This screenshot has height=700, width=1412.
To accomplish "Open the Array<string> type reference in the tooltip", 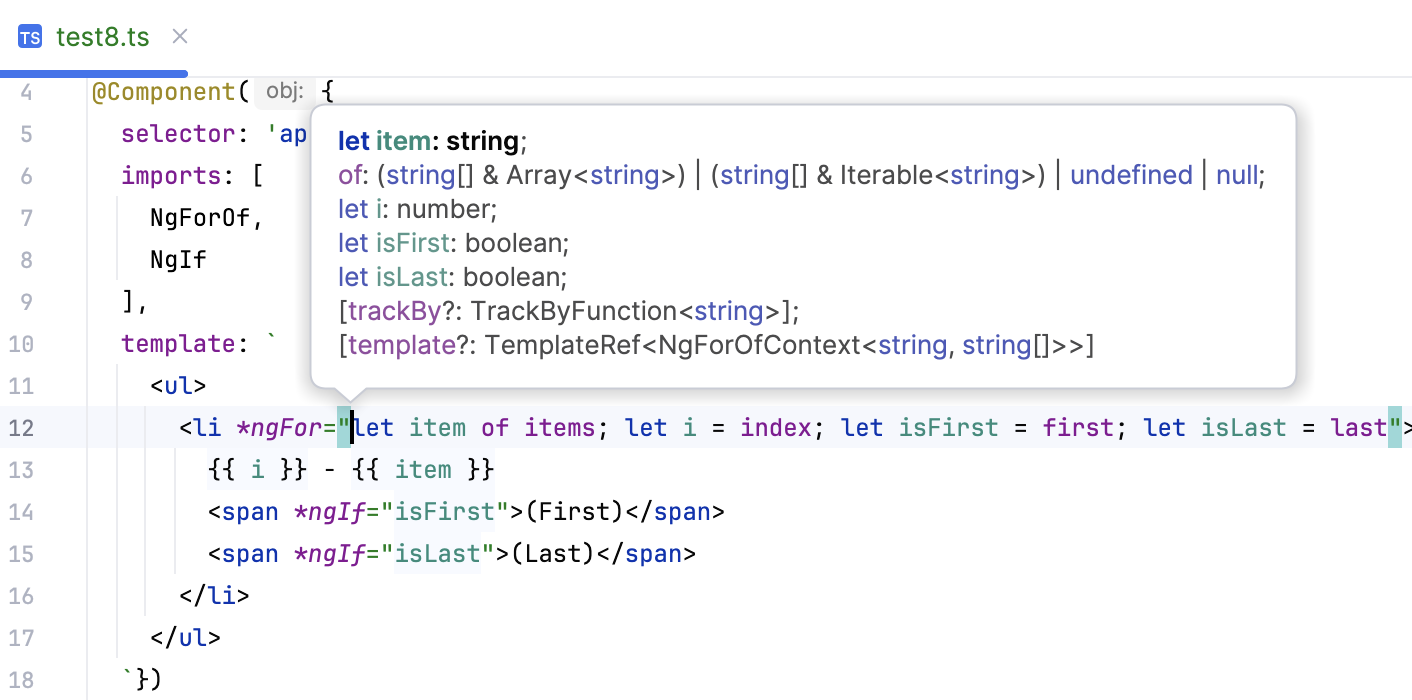I will tap(538, 174).
